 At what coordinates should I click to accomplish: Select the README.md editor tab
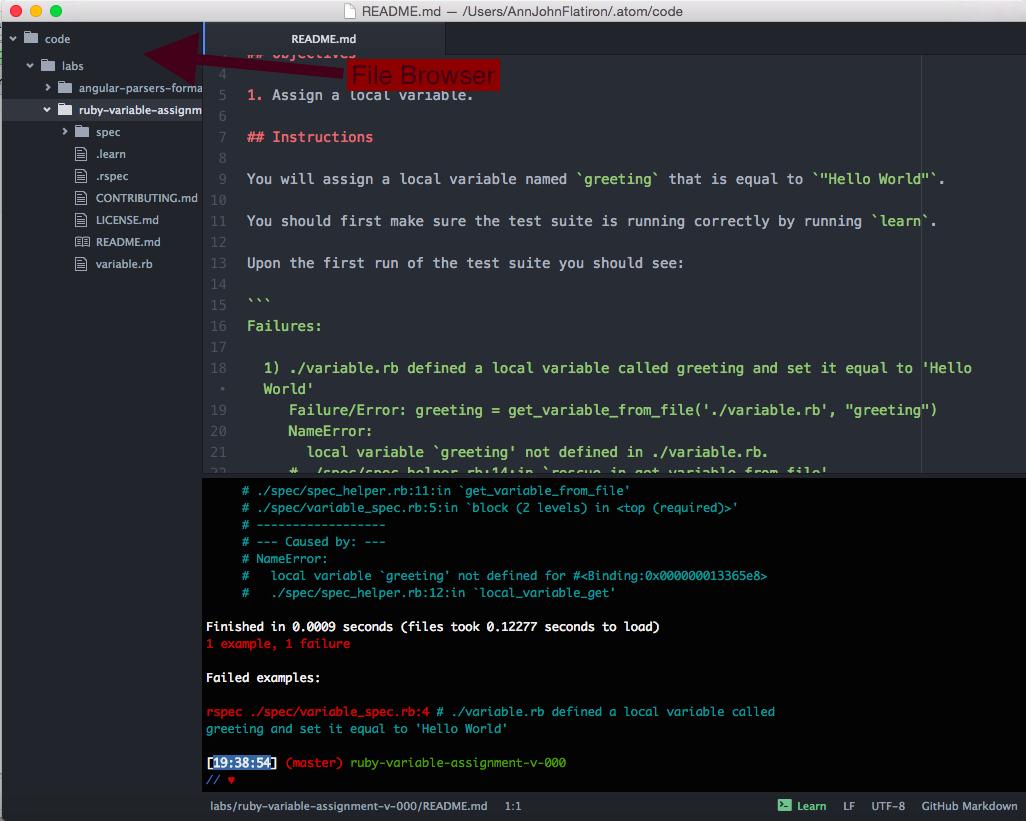pos(323,38)
